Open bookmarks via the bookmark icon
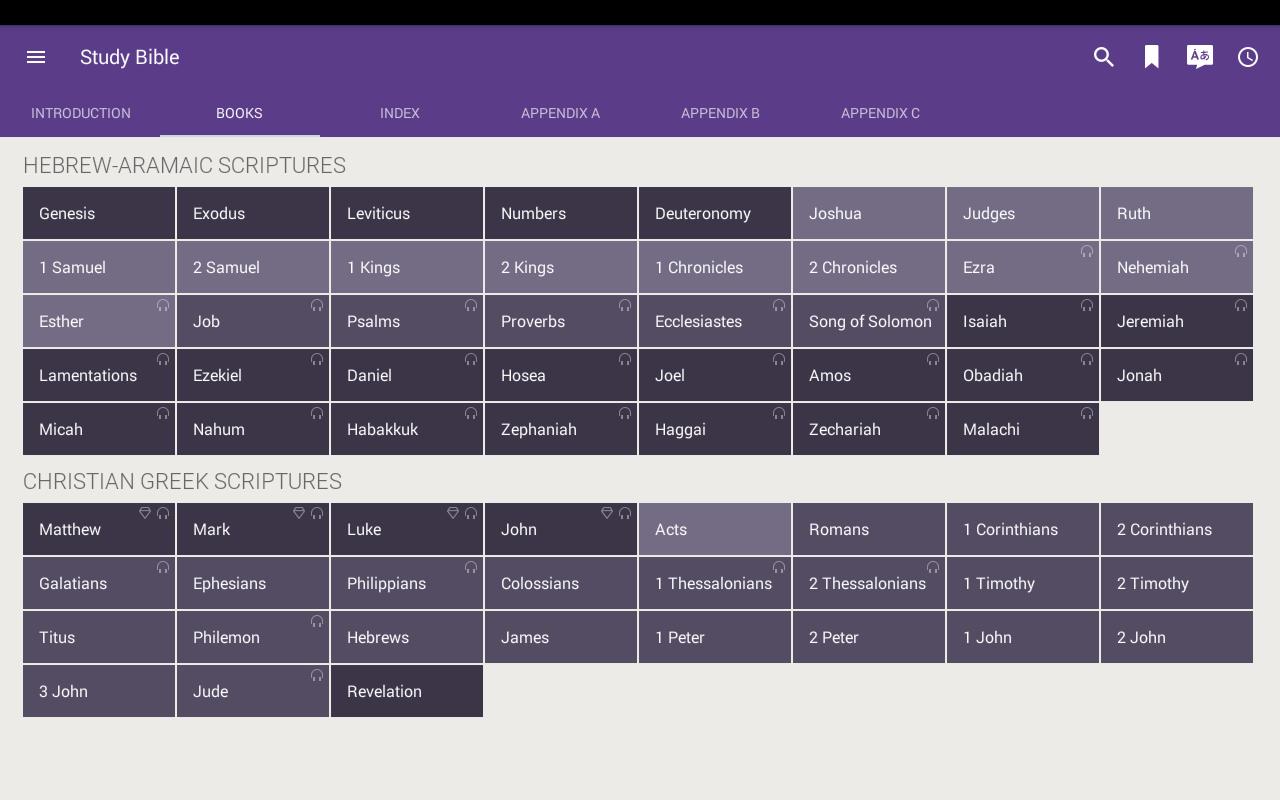The height and width of the screenshot is (800, 1280). click(1151, 57)
